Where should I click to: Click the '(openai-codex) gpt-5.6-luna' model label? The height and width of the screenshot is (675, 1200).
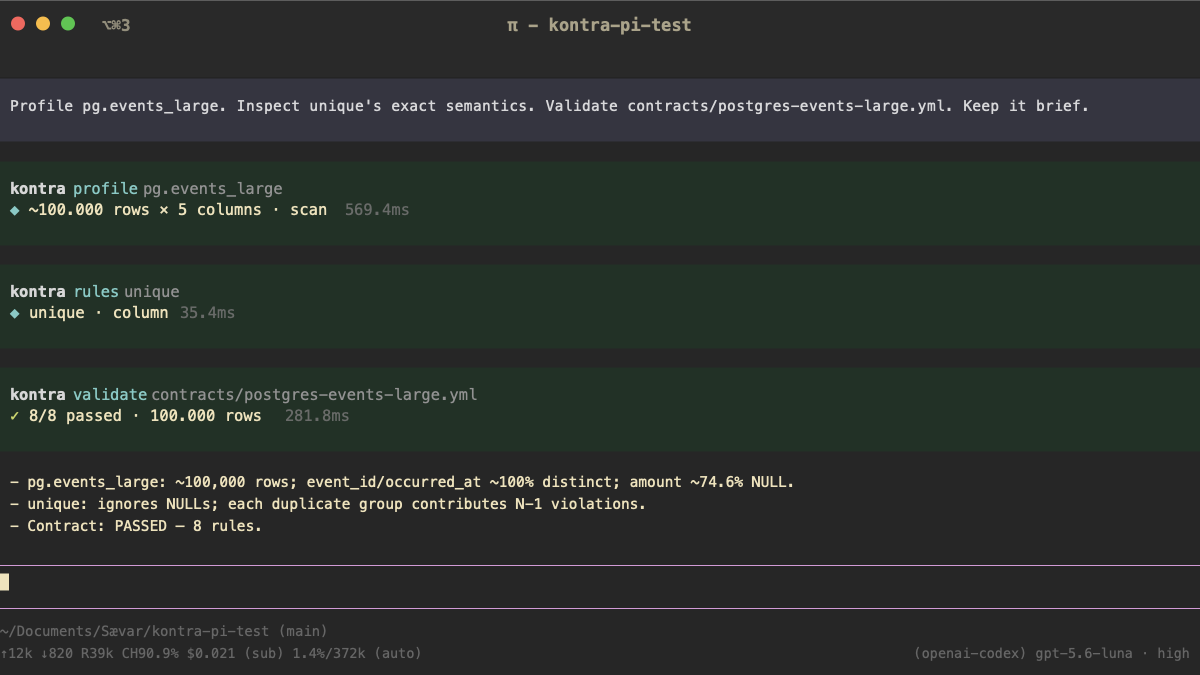1023,653
